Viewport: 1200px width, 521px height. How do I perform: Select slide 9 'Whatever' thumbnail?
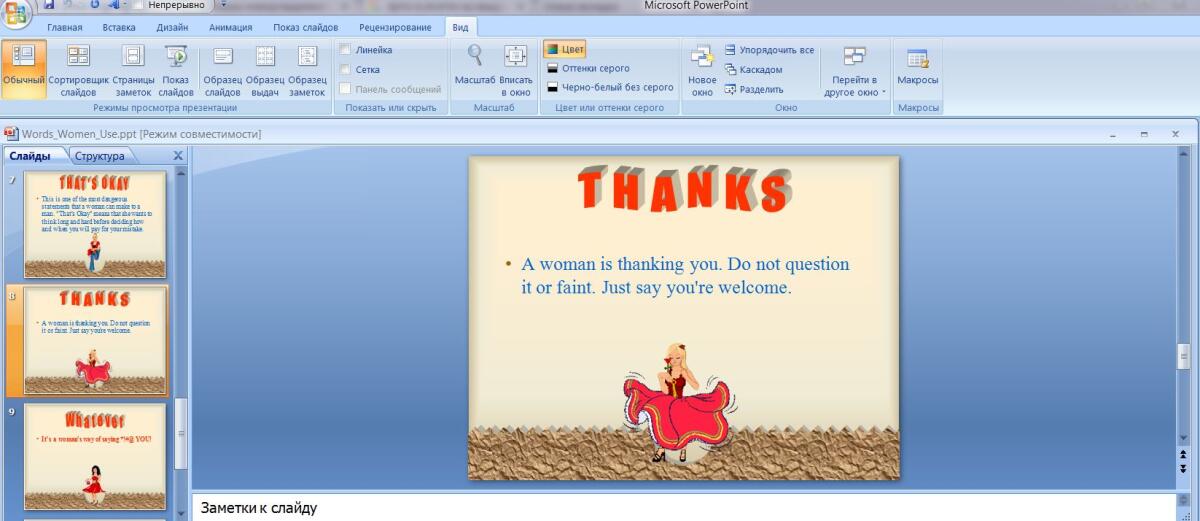click(95, 455)
